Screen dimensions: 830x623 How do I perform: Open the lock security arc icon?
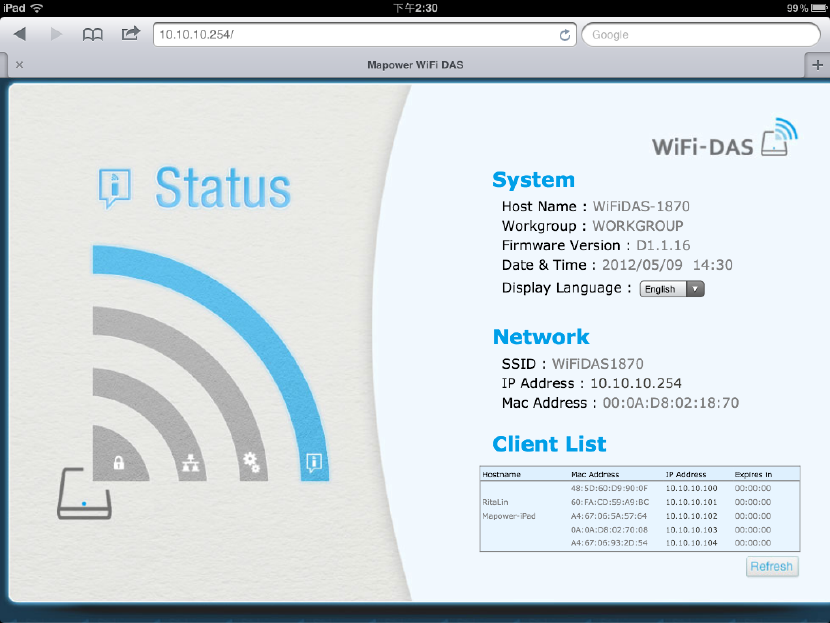[119, 463]
